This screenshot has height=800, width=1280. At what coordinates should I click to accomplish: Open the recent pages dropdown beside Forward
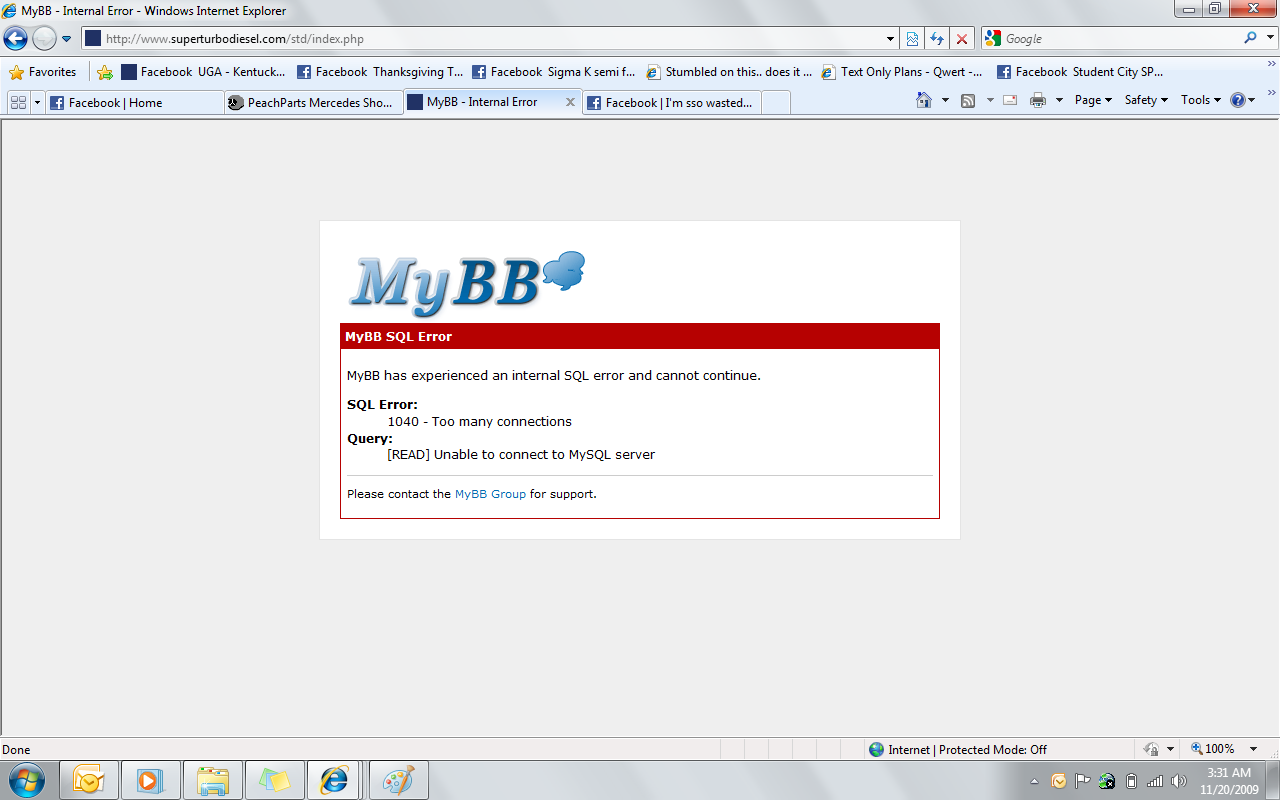pyautogui.click(x=67, y=39)
